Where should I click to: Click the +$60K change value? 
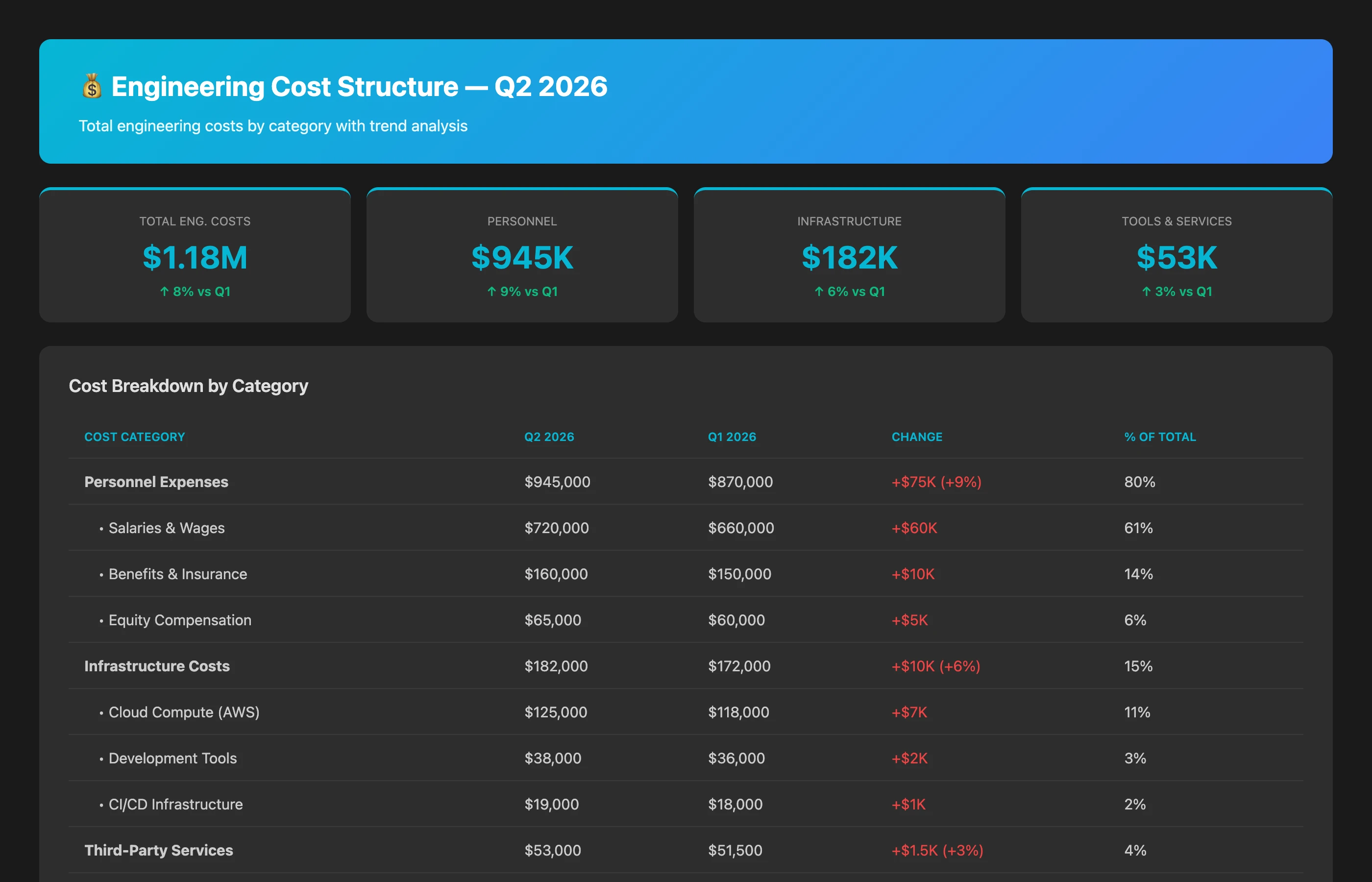[914, 528]
